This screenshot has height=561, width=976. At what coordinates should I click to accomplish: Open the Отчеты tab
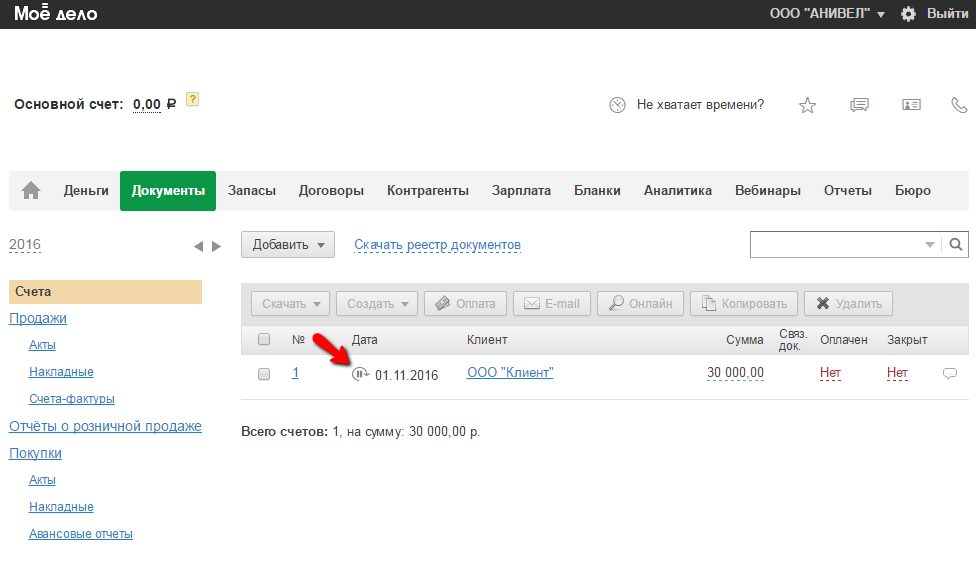click(x=848, y=191)
